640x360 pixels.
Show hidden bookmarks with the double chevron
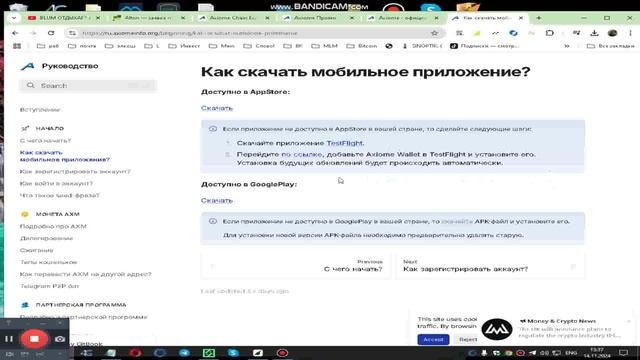(x=567, y=46)
